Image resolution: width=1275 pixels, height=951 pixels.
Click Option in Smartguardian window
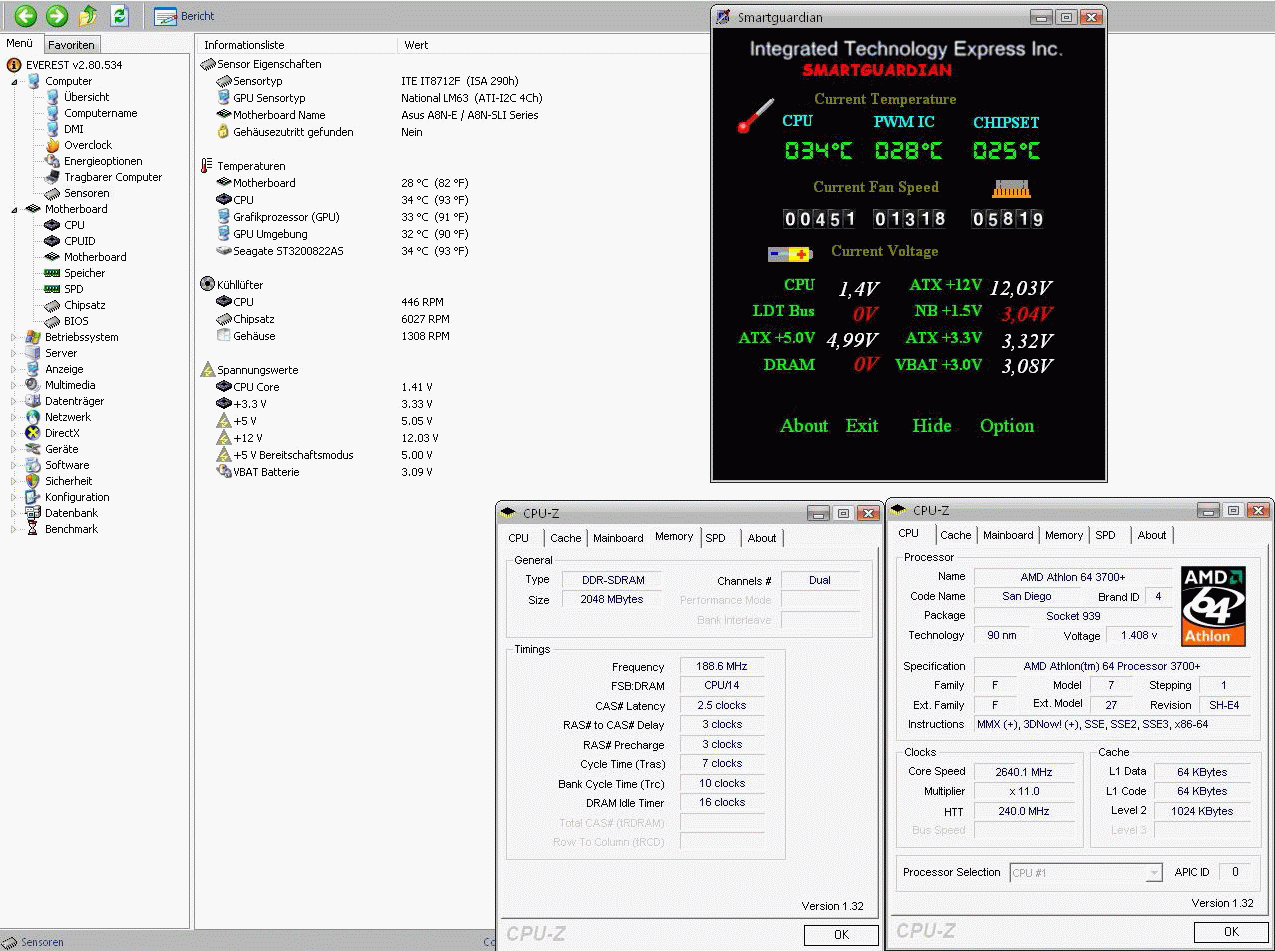[x=1007, y=426]
